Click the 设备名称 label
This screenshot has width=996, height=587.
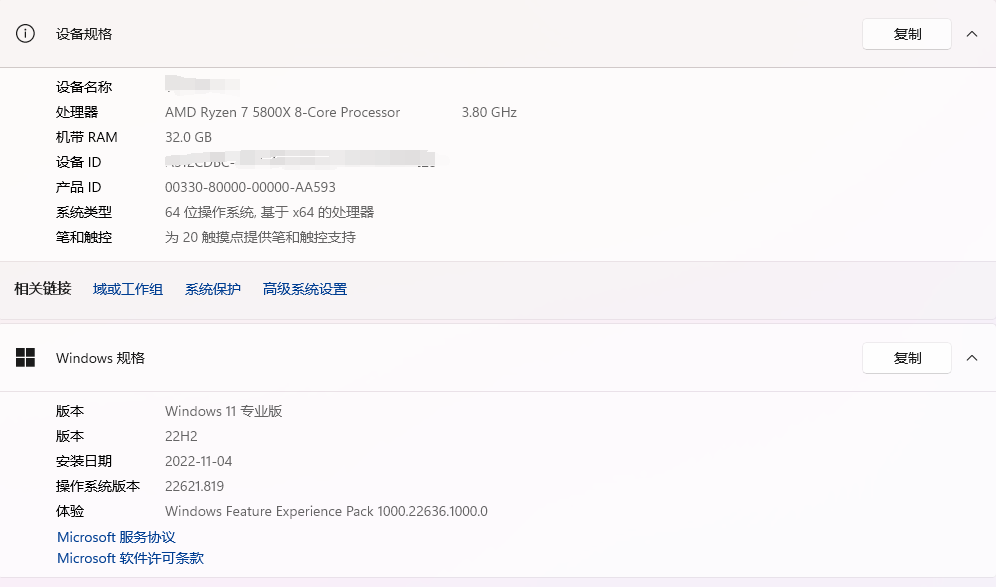coord(84,87)
